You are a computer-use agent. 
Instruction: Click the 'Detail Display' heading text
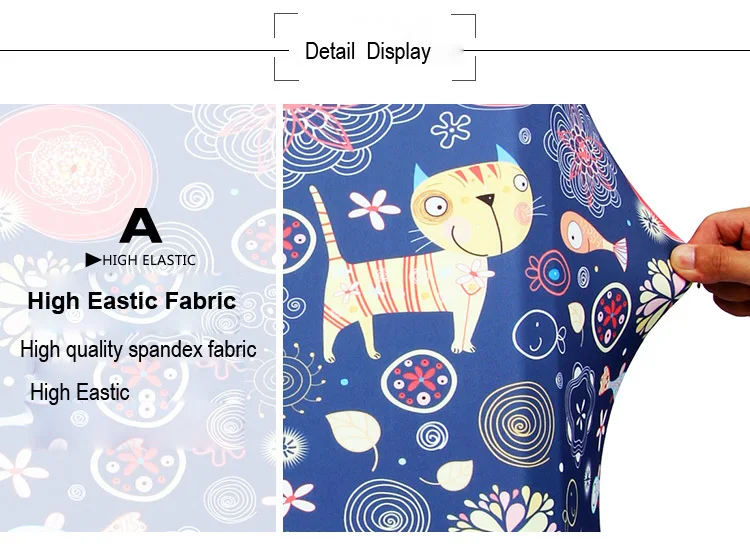(x=368, y=51)
